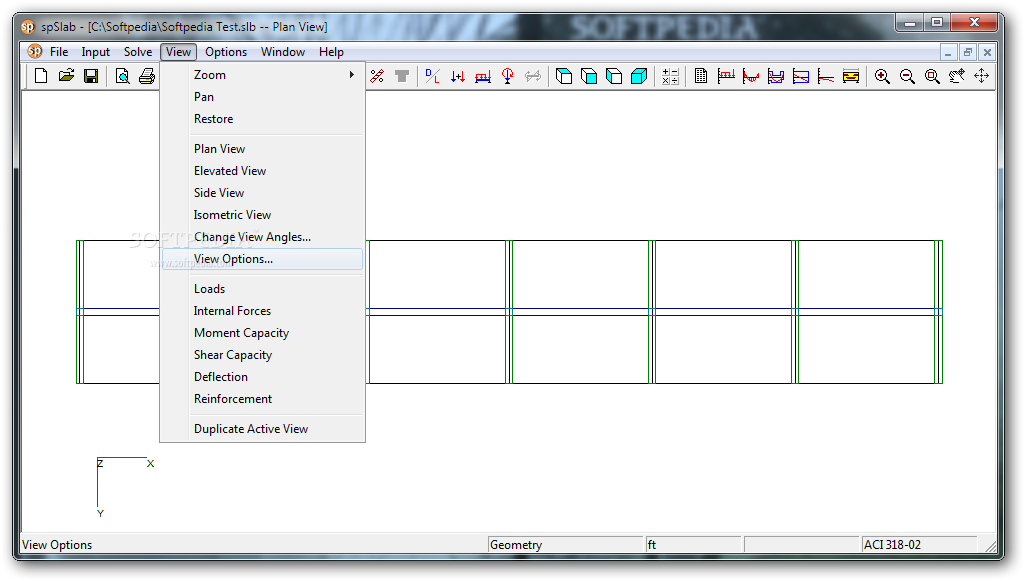Click the change view angles hand icon

pos(957,76)
